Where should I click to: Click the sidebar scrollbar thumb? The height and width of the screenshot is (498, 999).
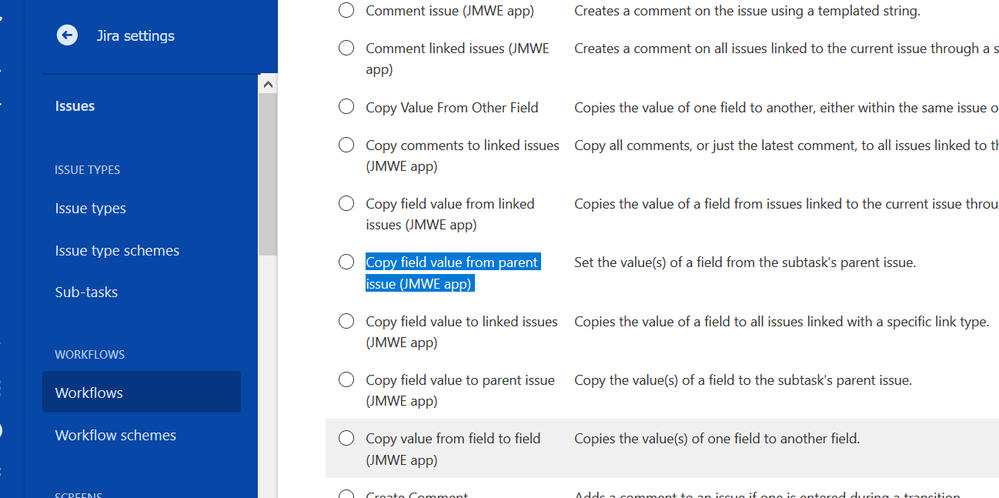coord(268,173)
